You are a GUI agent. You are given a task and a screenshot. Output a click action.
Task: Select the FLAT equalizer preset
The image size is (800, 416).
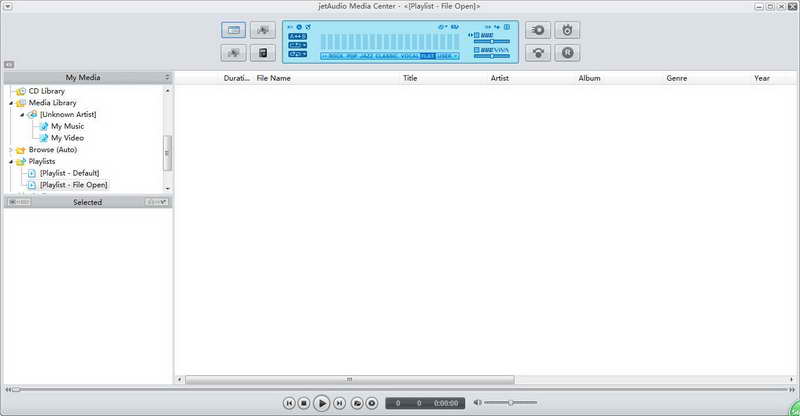coord(428,56)
